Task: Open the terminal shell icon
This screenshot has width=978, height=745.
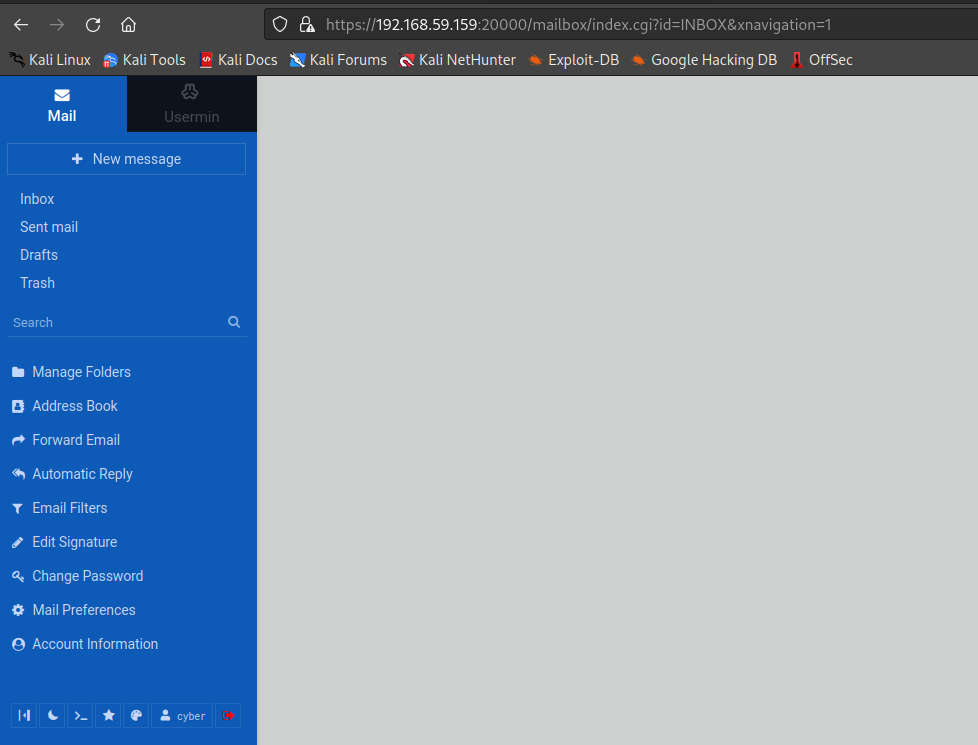Action: coord(80,715)
